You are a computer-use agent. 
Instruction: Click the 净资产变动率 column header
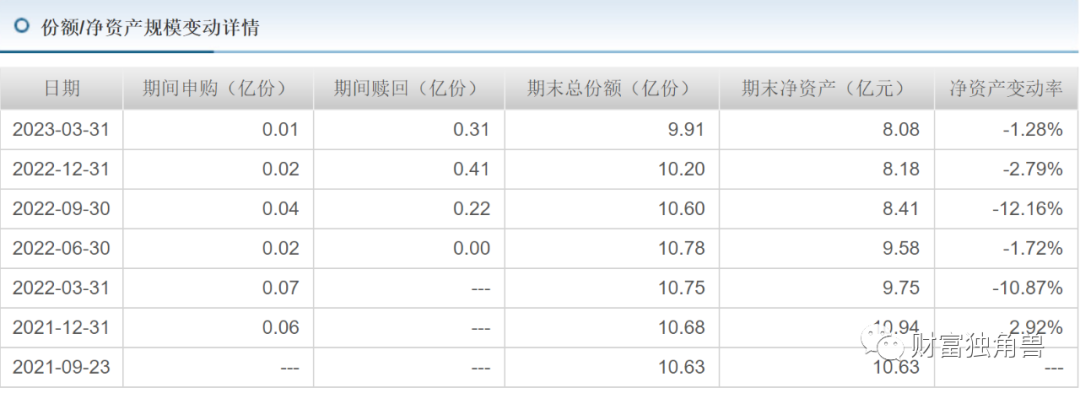click(1007, 89)
